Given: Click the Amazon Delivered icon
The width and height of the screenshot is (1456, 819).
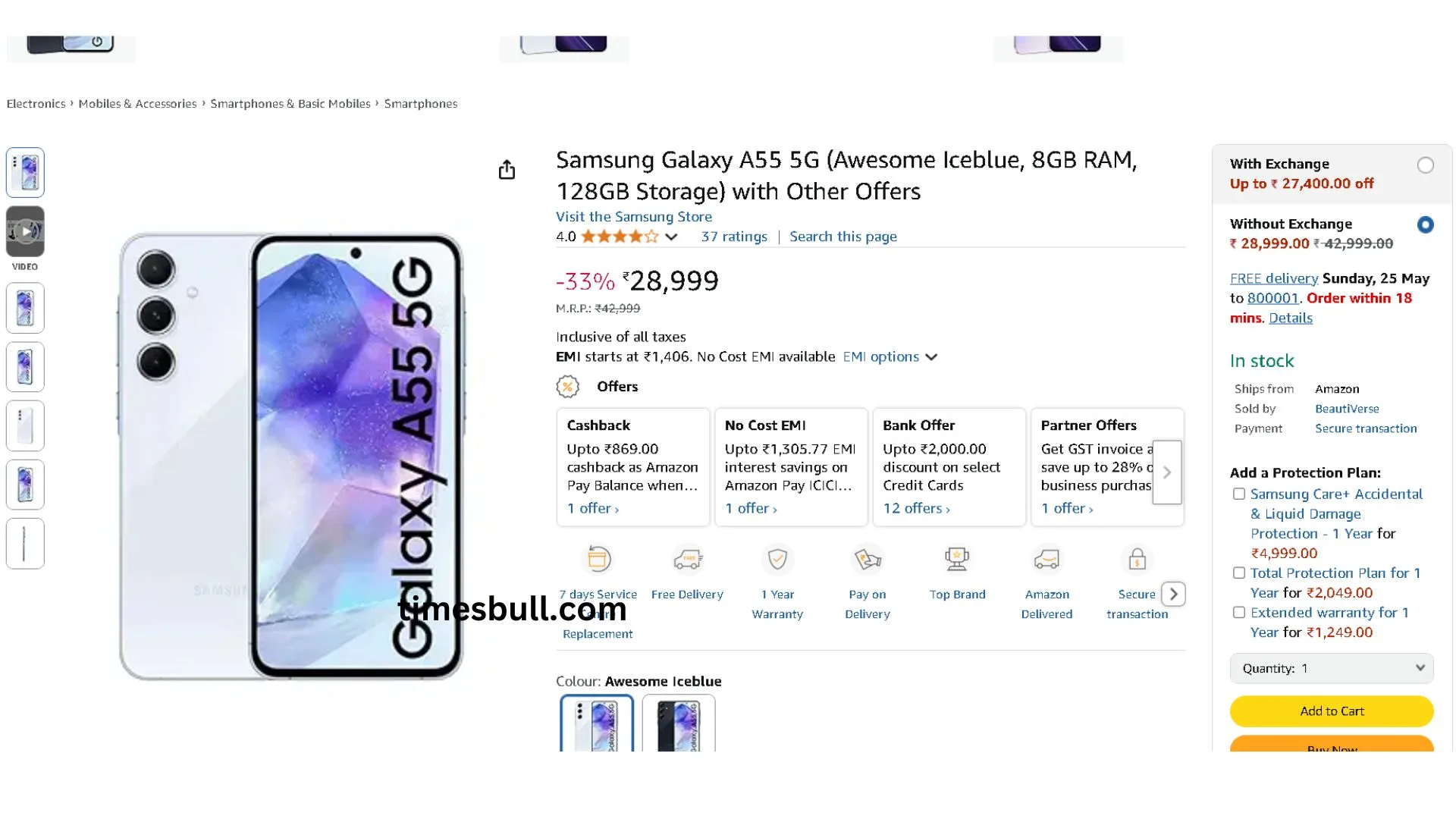Looking at the screenshot, I should [1046, 560].
